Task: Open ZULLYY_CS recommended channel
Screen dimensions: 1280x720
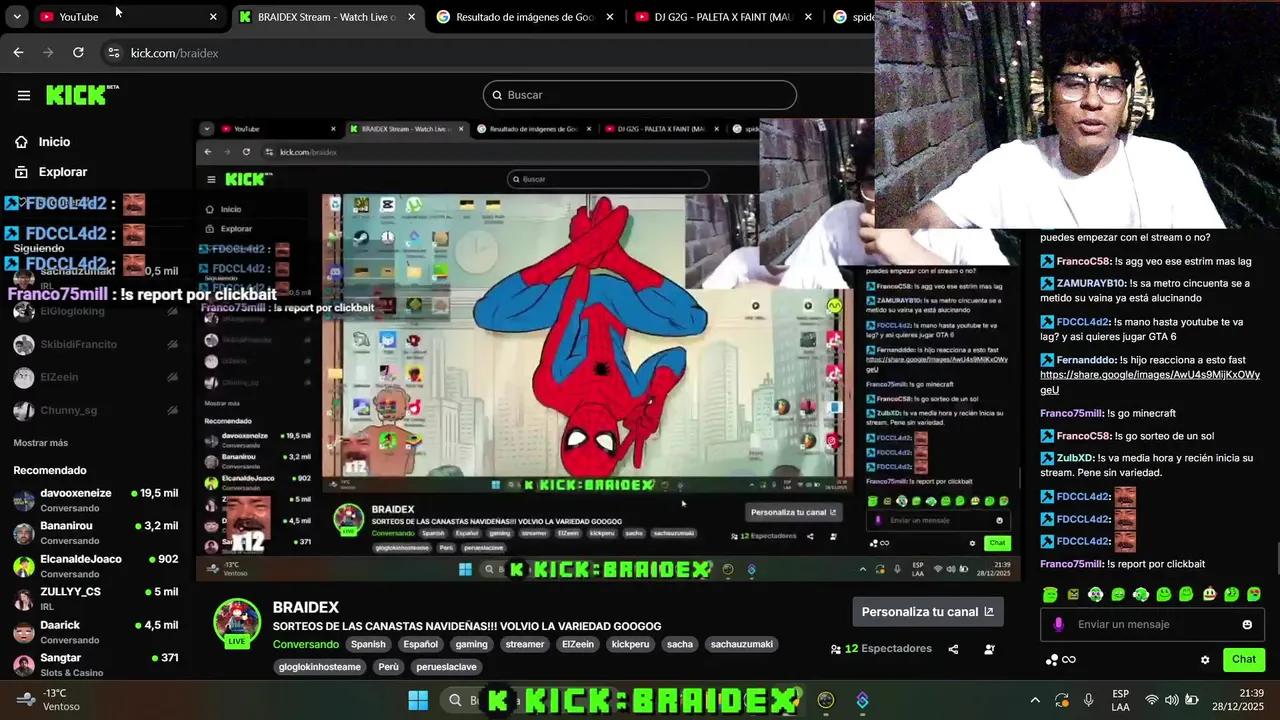Action: pos(95,599)
